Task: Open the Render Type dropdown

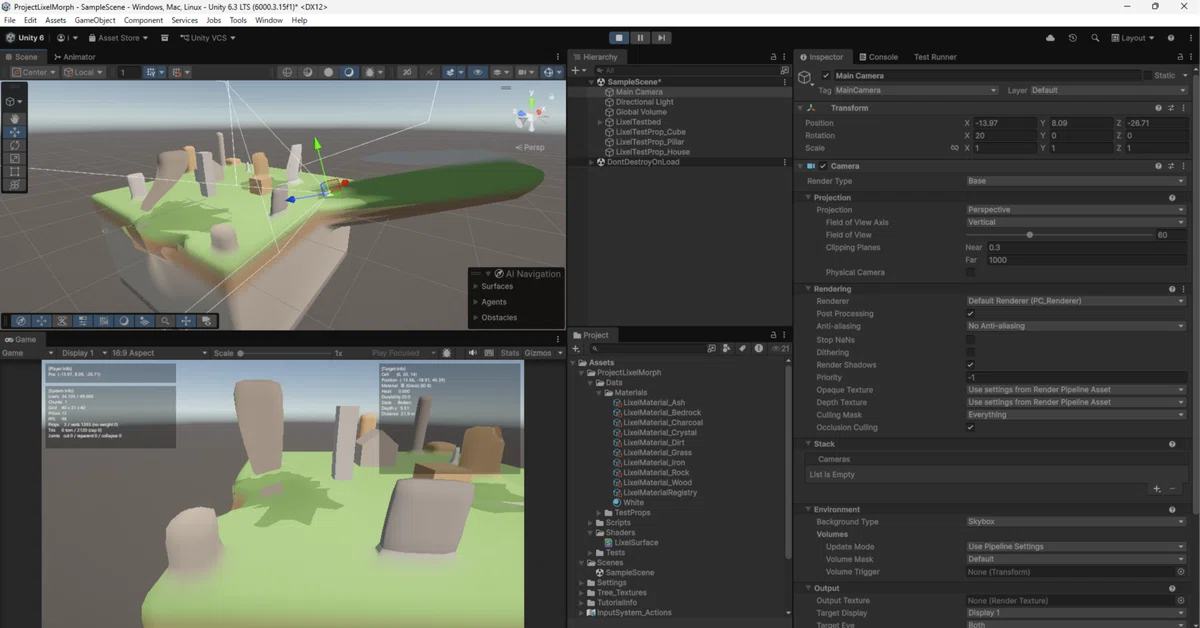Action: 1077,181
